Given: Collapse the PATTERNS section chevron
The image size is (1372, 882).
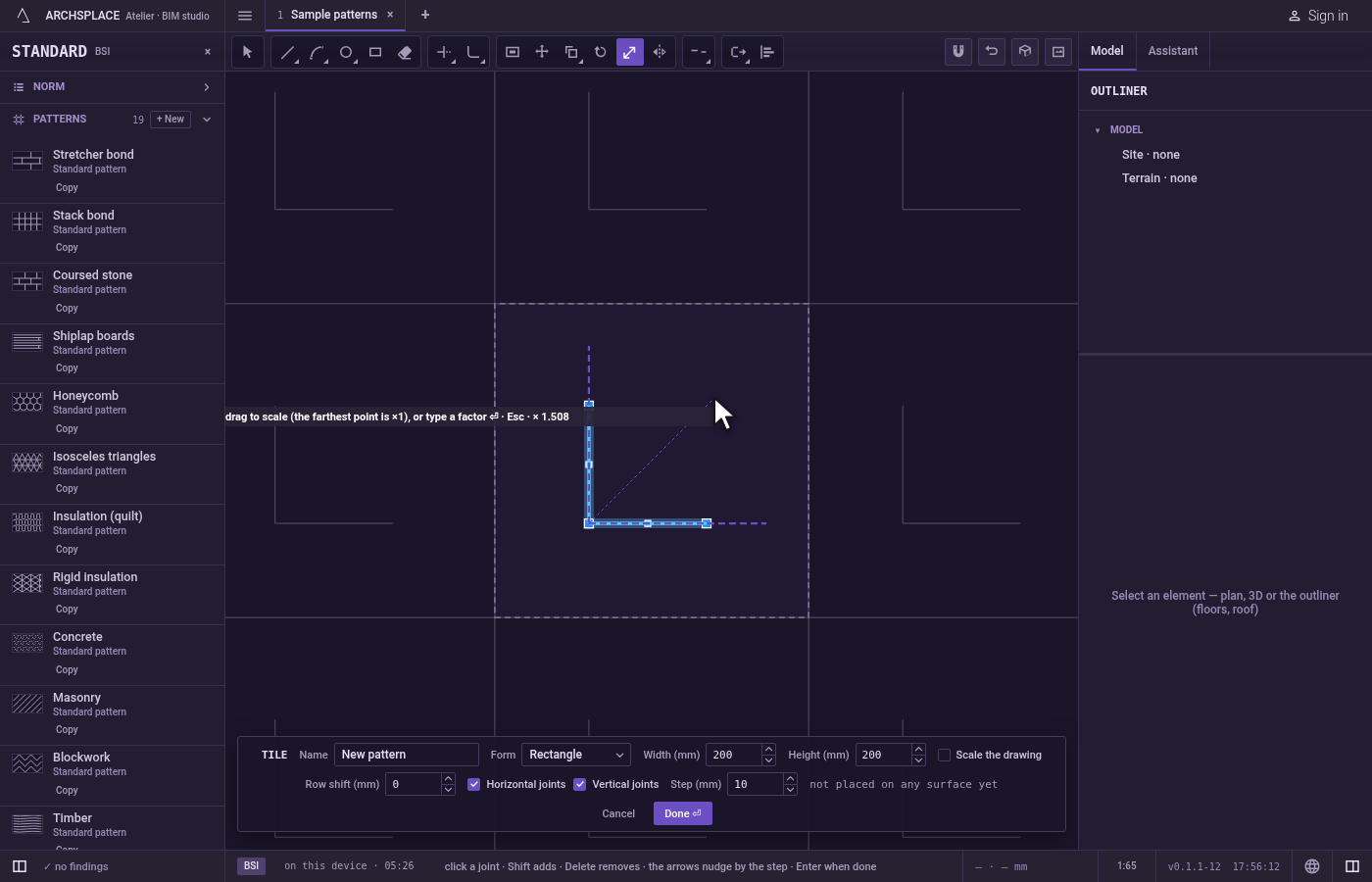Looking at the screenshot, I should pyautogui.click(x=207, y=120).
